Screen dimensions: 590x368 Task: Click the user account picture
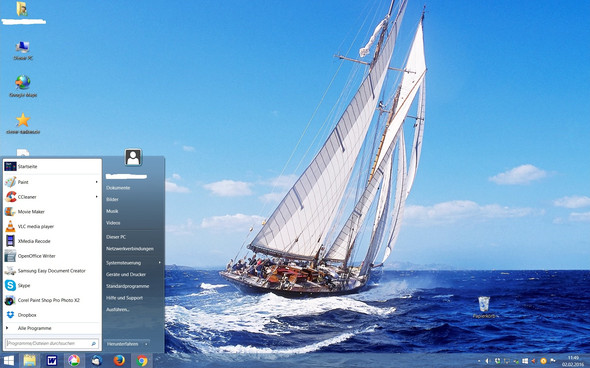[x=133, y=157]
